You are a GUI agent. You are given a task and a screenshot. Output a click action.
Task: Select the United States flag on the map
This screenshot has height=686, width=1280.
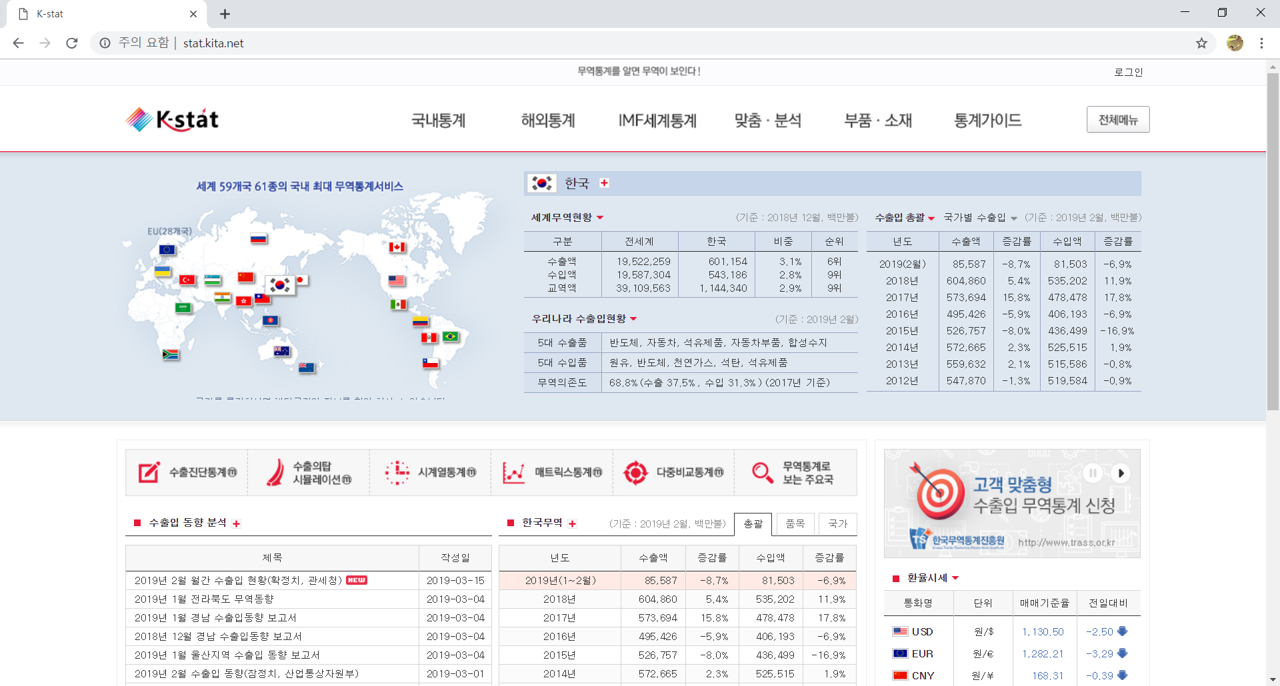click(397, 281)
